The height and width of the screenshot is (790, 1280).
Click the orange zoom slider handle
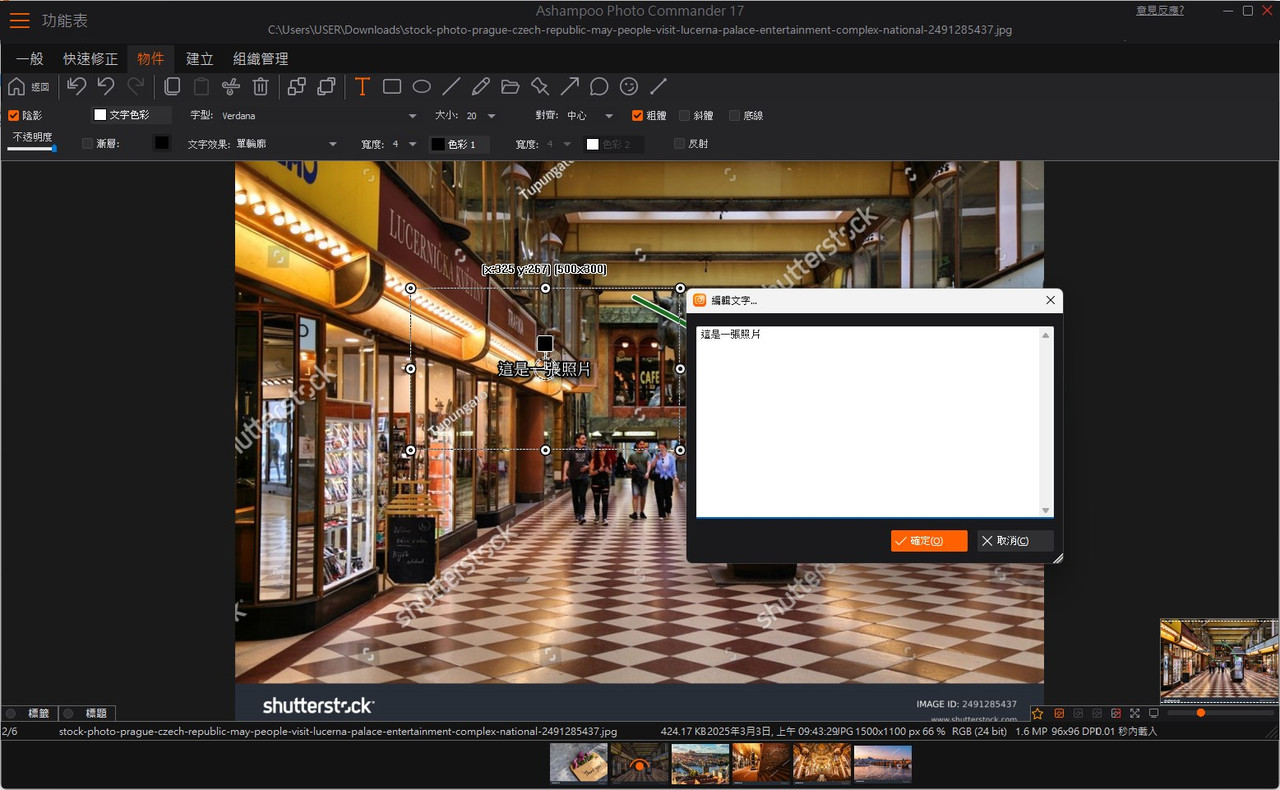pos(1200,713)
